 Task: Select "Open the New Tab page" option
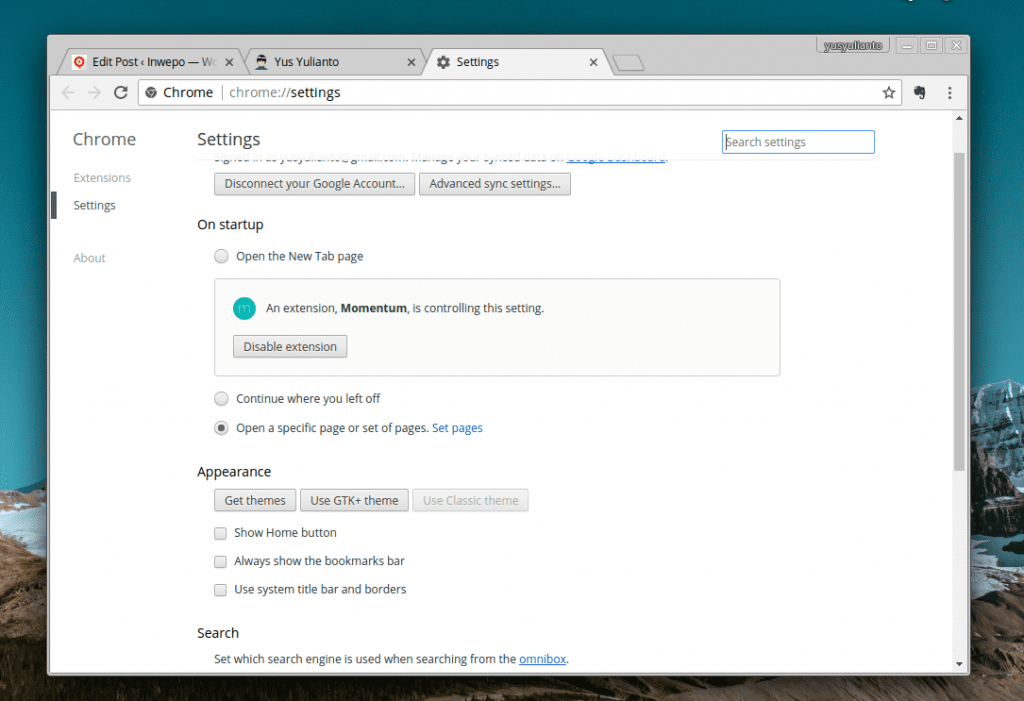221,256
